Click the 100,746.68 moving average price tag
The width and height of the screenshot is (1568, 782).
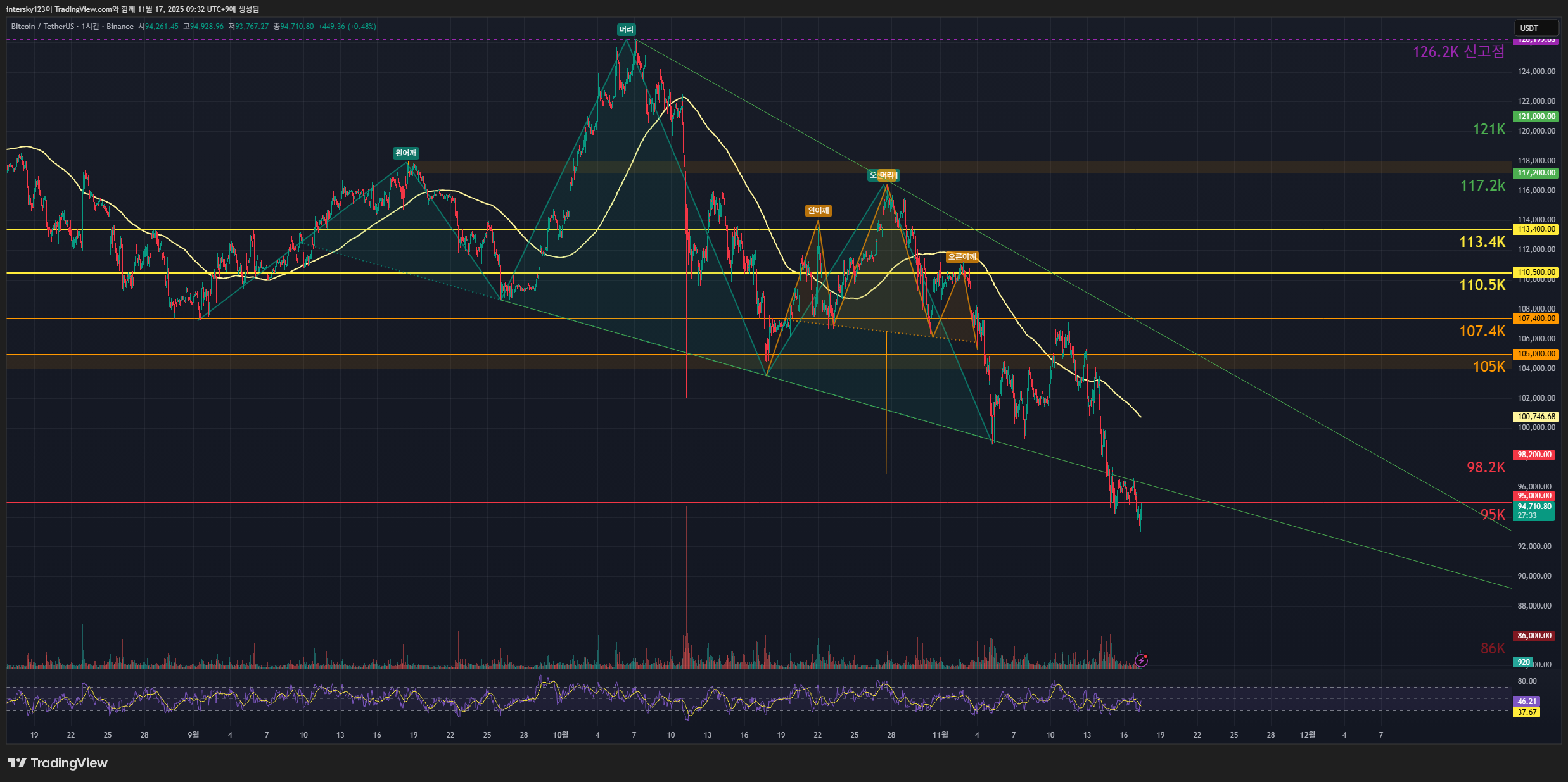1536,417
